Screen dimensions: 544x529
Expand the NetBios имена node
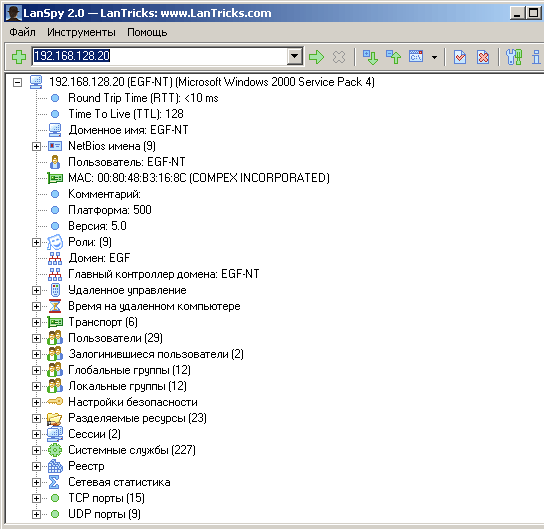(x=36, y=146)
